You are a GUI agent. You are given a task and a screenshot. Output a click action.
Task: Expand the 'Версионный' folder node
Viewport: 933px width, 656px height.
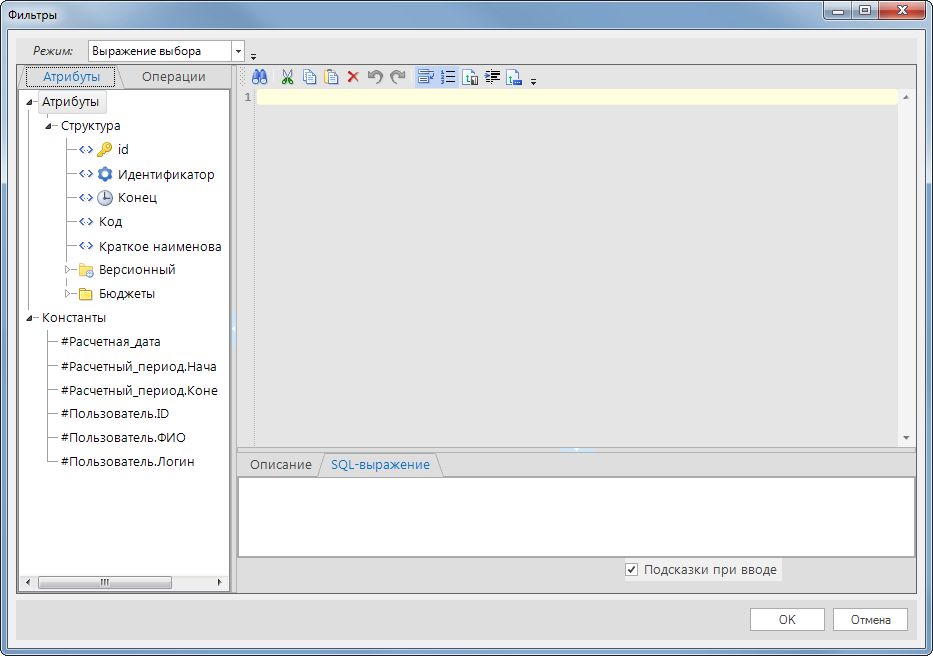coord(68,270)
